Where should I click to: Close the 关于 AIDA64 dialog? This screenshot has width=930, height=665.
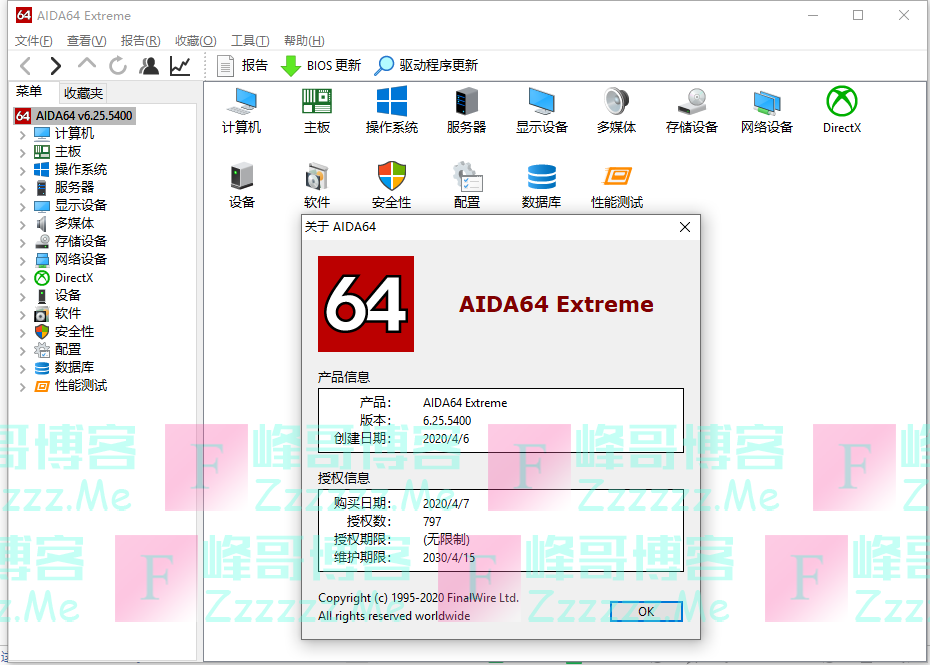coord(685,227)
